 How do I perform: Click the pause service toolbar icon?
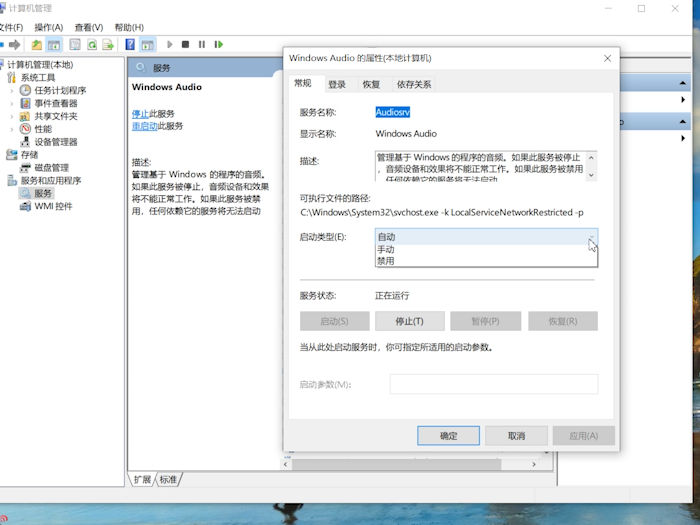(202, 45)
